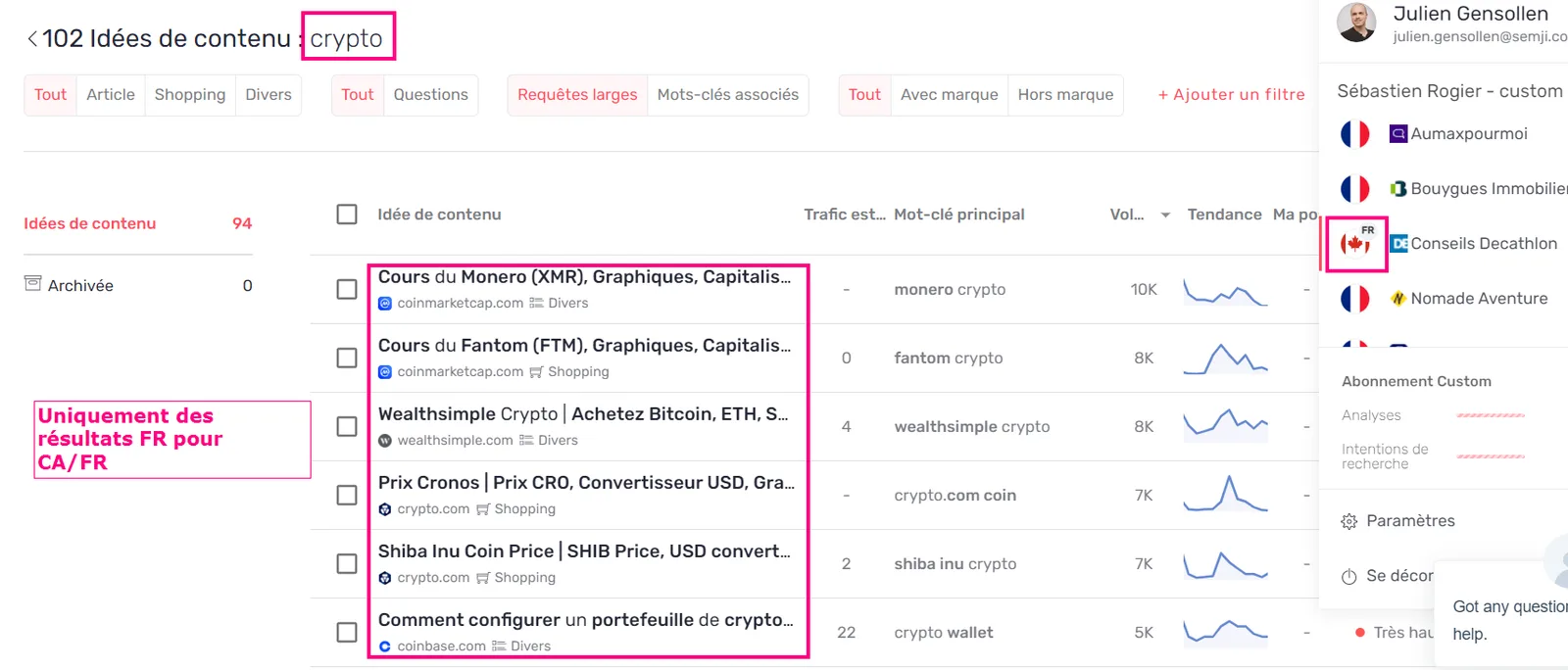Sort by Tendance column header
The width and height of the screenshot is (1568, 670).
pos(1224,215)
